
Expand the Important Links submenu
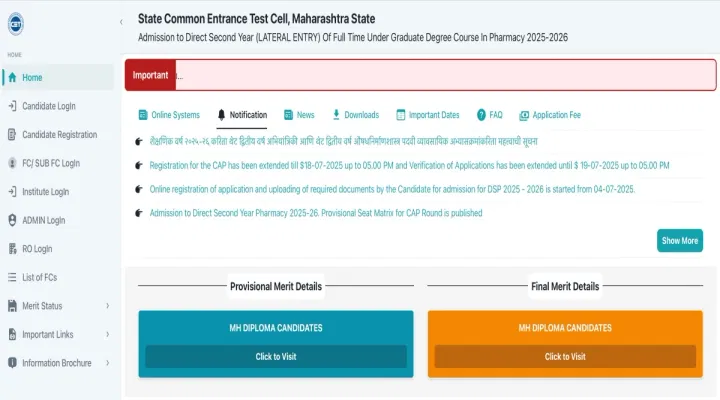(x=107, y=334)
